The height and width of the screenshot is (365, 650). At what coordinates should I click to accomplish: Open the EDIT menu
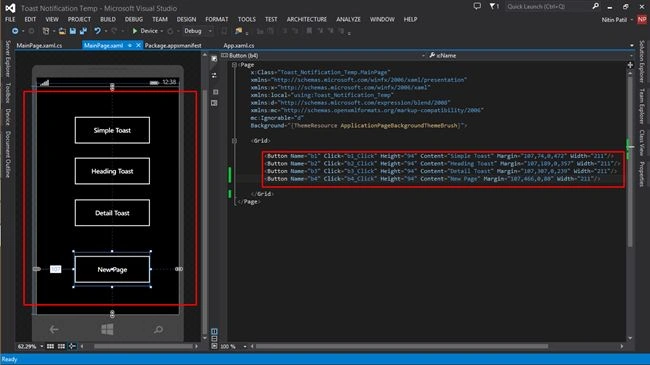[x=30, y=19]
